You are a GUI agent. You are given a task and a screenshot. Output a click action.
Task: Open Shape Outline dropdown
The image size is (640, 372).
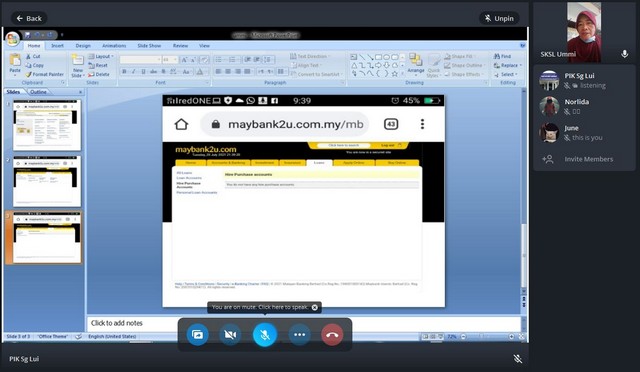click(464, 65)
